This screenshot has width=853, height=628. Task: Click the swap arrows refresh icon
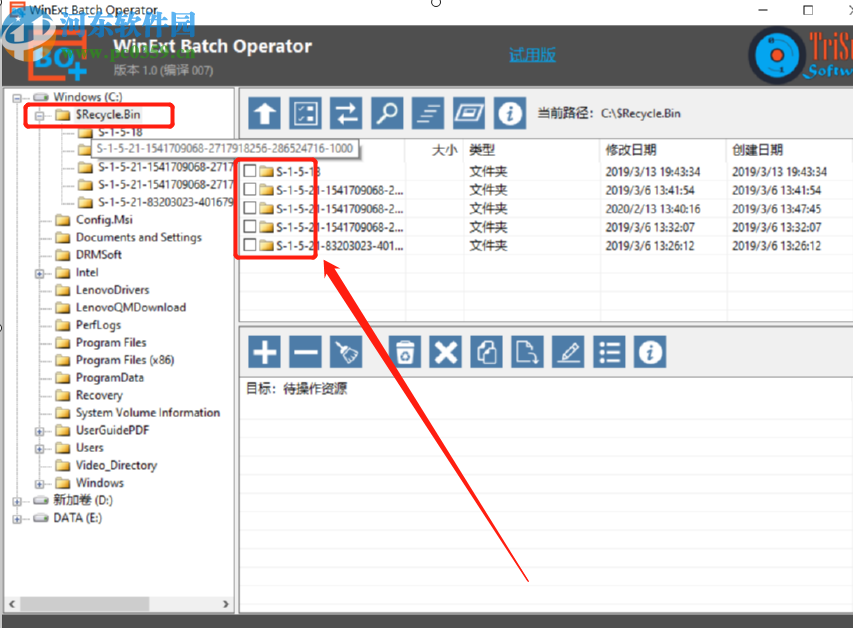point(346,112)
